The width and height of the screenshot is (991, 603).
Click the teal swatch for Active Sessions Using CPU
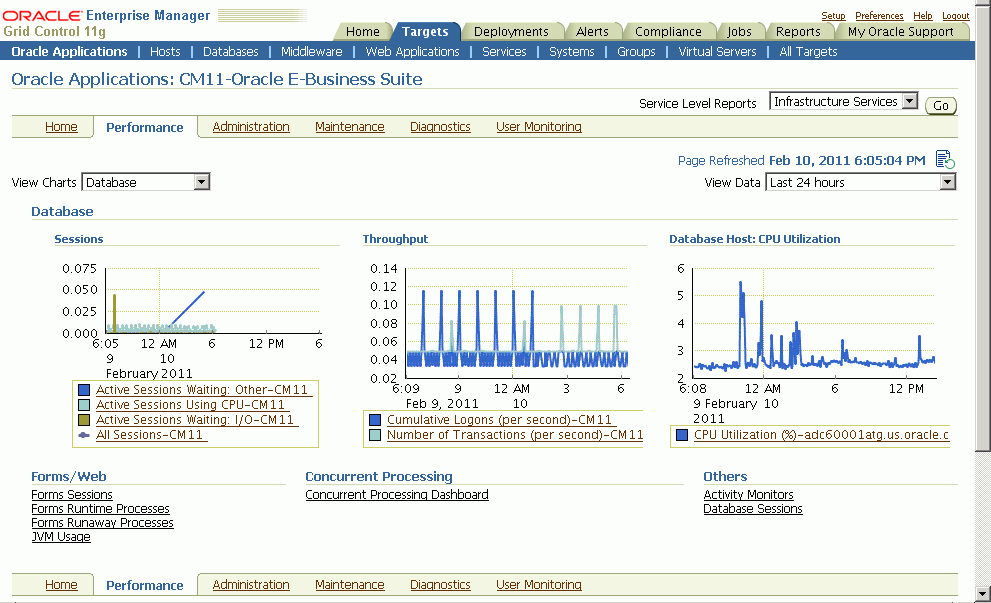(x=84, y=405)
